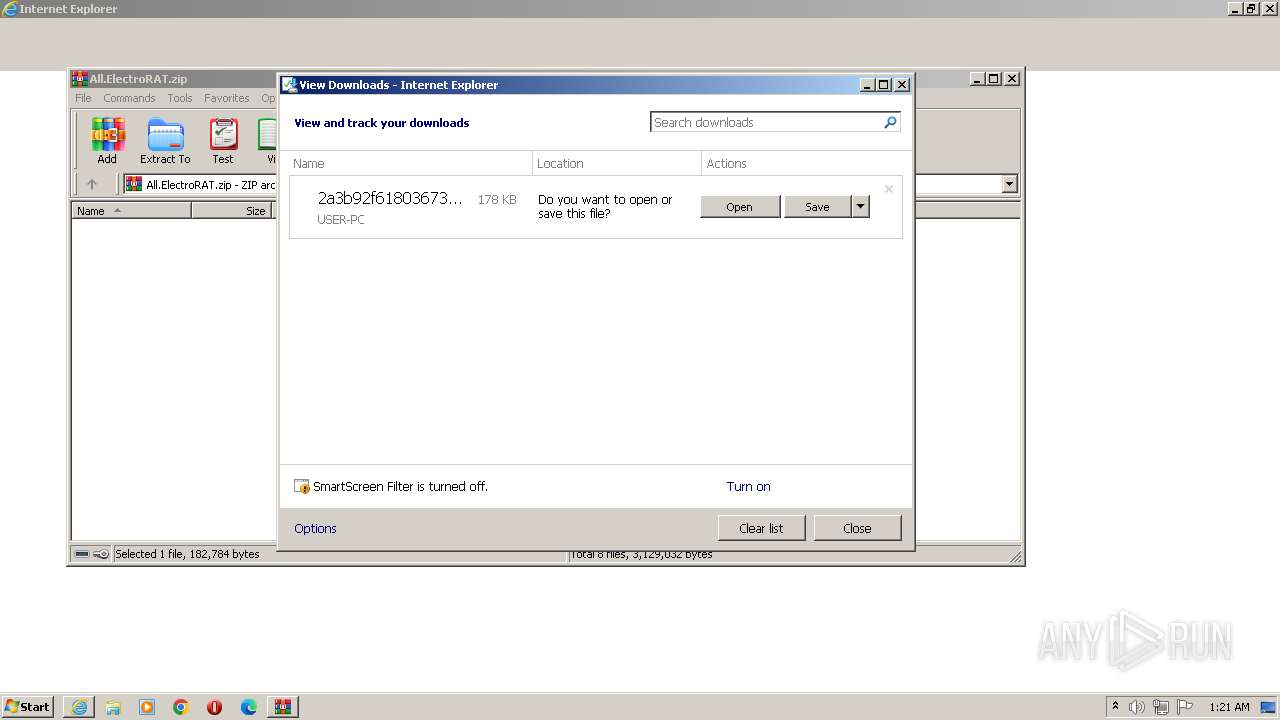Click Actions column header in downloads
This screenshot has height=720, width=1280.
coord(802,163)
